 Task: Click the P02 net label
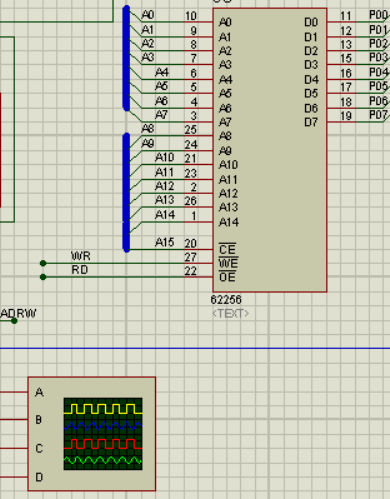379,44
